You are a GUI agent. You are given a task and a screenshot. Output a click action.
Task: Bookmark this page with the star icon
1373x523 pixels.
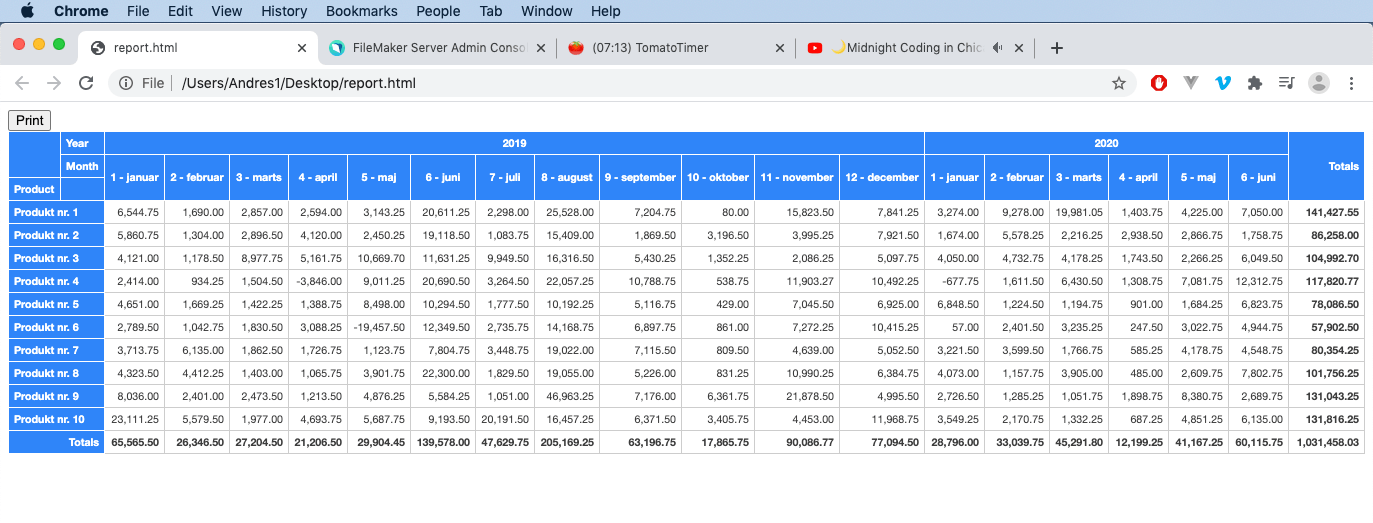click(x=1119, y=83)
